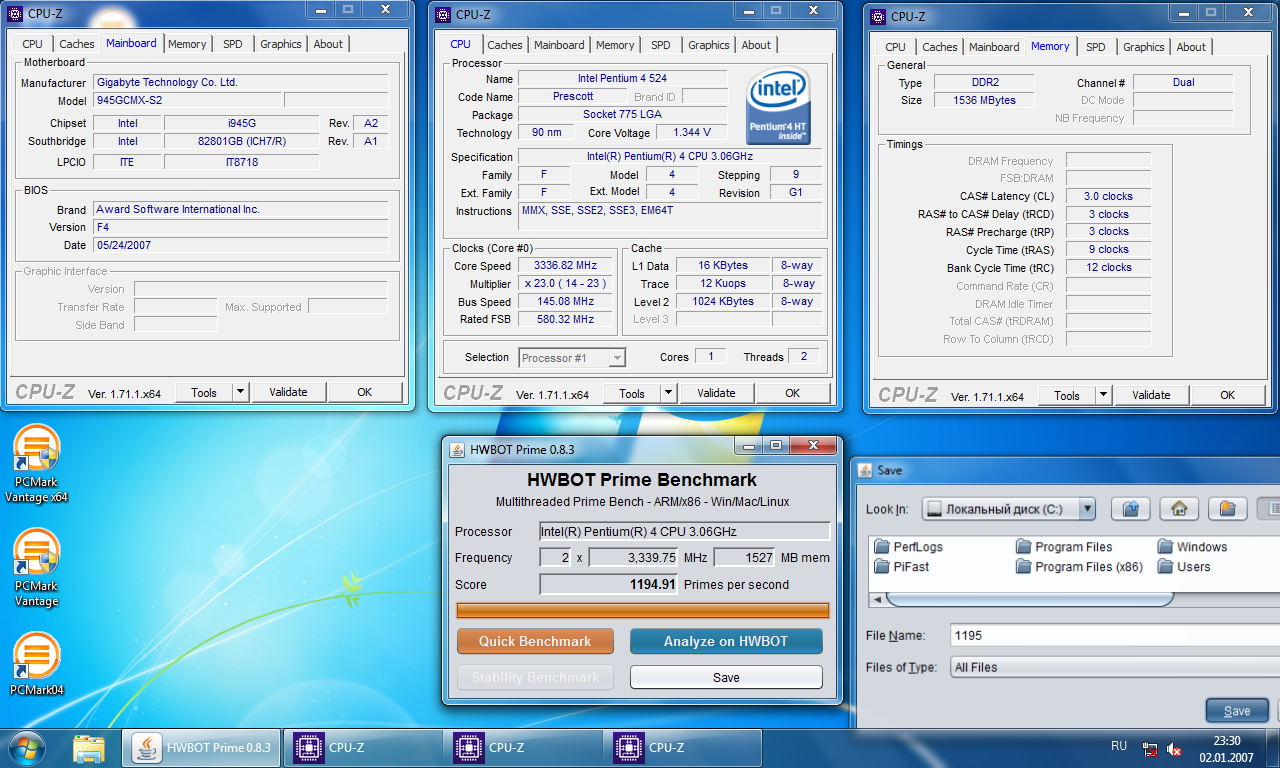Viewport: 1280px width, 768px height.
Task: Click the Multiplier value x 23.0 ( 14 - 23 )
Action: click(x=567, y=284)
